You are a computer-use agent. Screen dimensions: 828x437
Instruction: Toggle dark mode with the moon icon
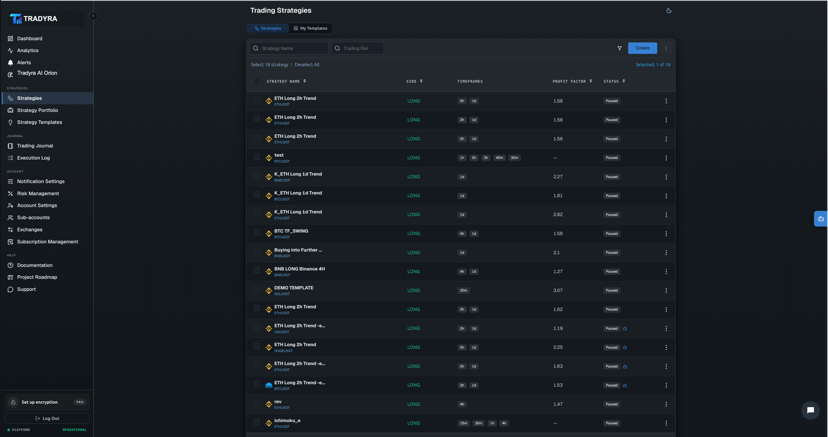[x=669, y=11]
